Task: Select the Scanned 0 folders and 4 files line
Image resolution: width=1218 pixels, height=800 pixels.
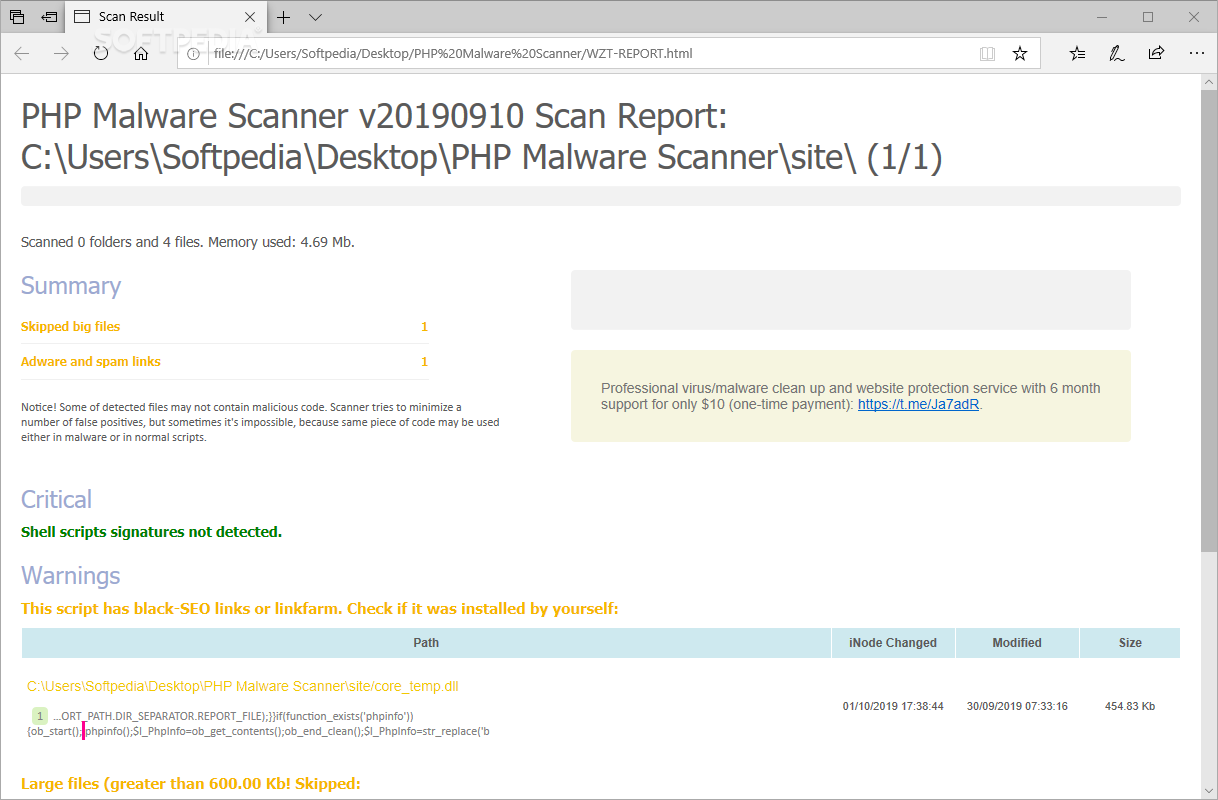Action: point(188,242)
